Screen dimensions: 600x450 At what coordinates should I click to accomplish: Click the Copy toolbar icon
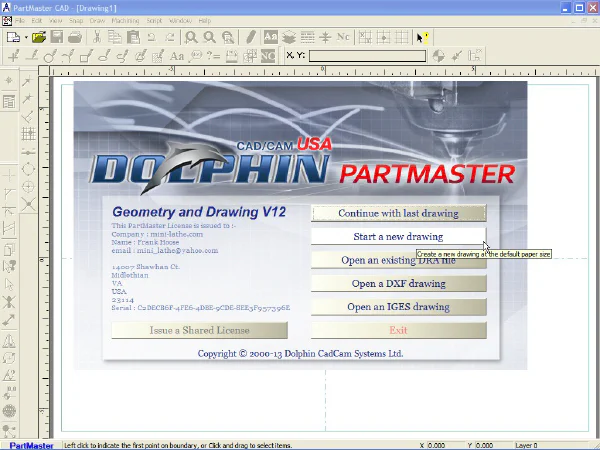115,37
